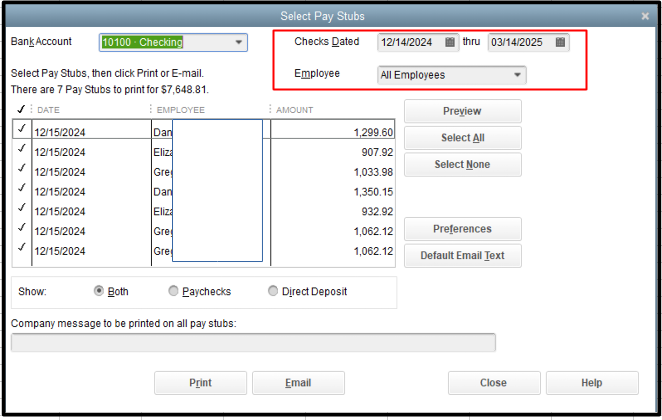Viewport: 662px width, 420px height.
Task: Choose the Paychecks radio option
Action: pyautogui.click(x=173, y=291)
